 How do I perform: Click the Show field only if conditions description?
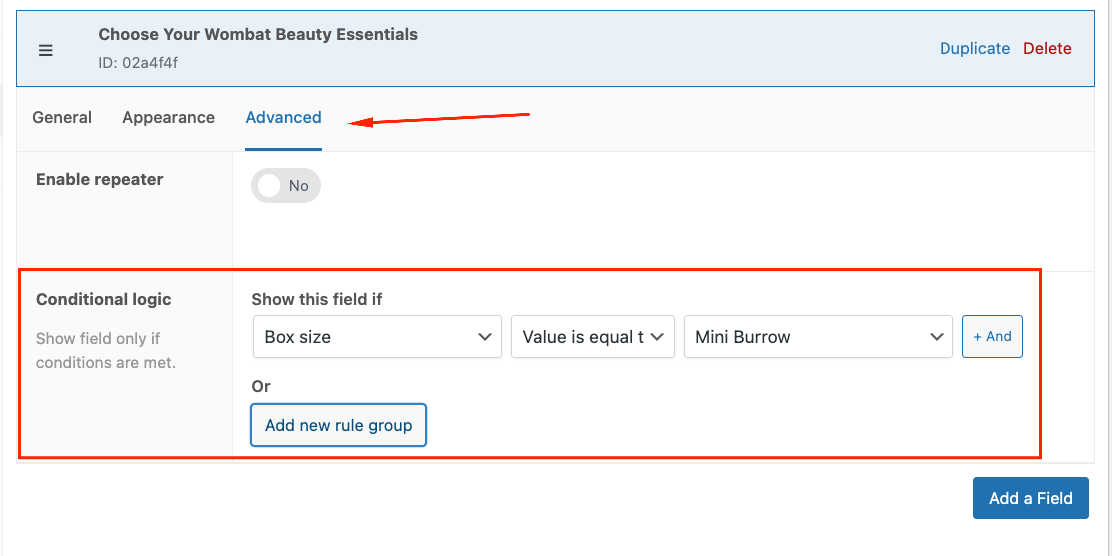[106, 351]
